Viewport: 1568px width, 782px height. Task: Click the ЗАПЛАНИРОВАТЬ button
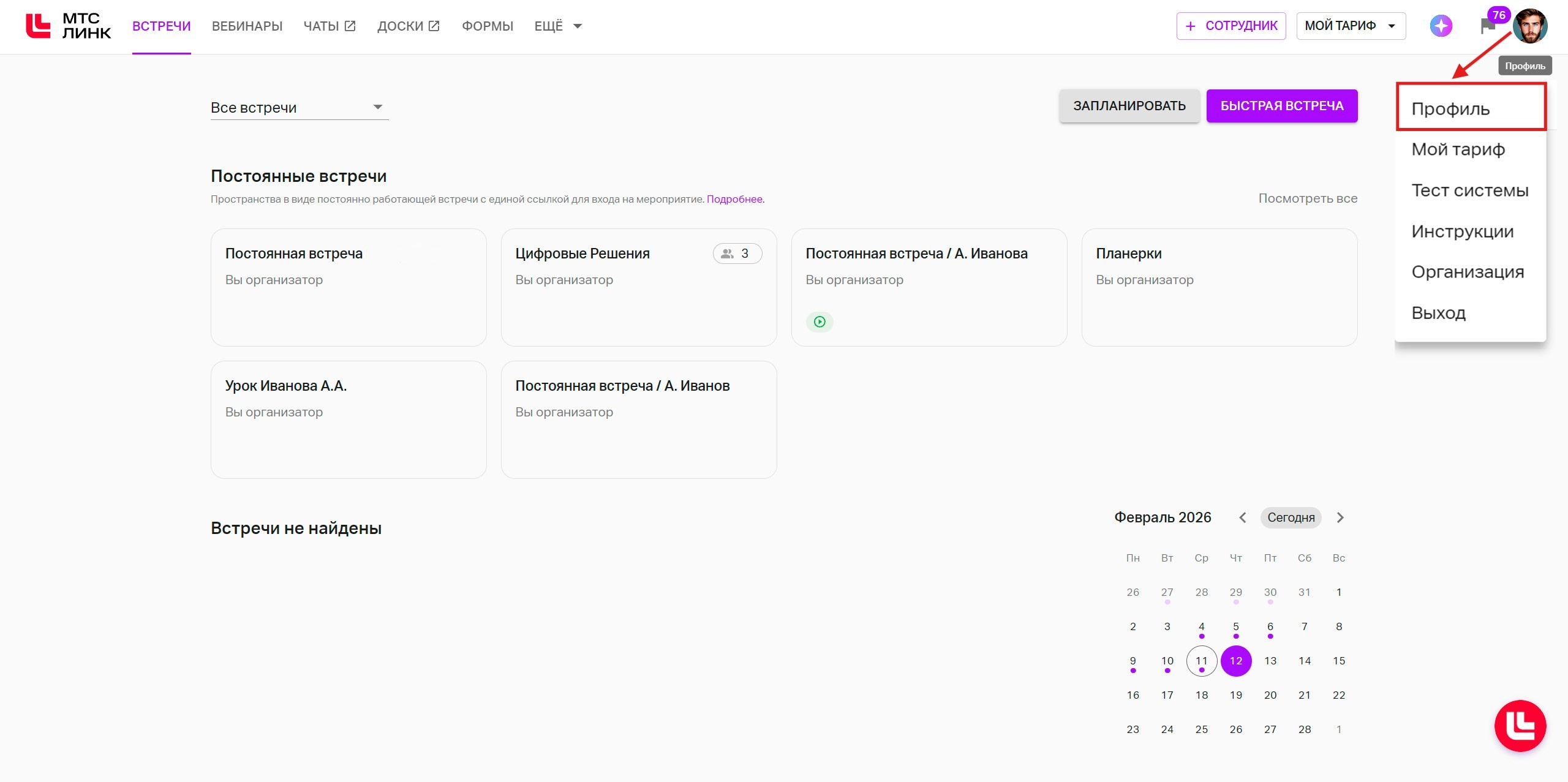pyautogui.click(x=1129, y=106)
